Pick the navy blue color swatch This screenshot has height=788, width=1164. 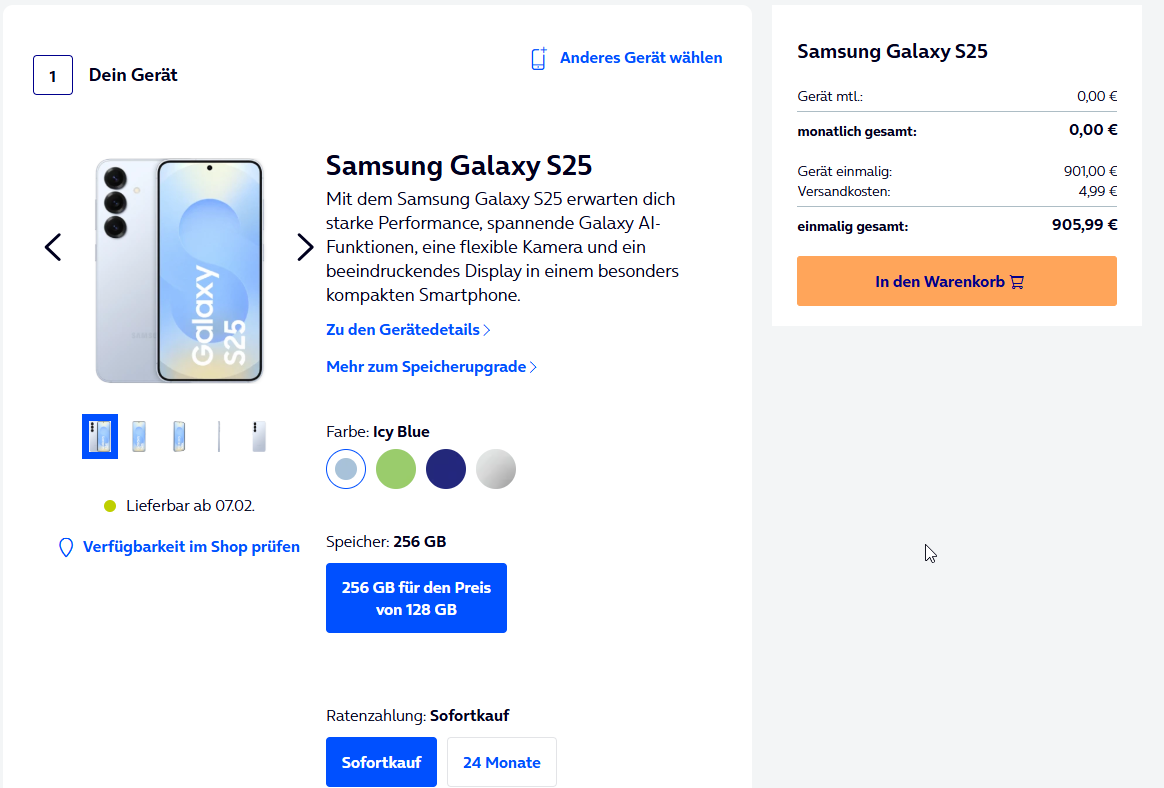(446, 469)
